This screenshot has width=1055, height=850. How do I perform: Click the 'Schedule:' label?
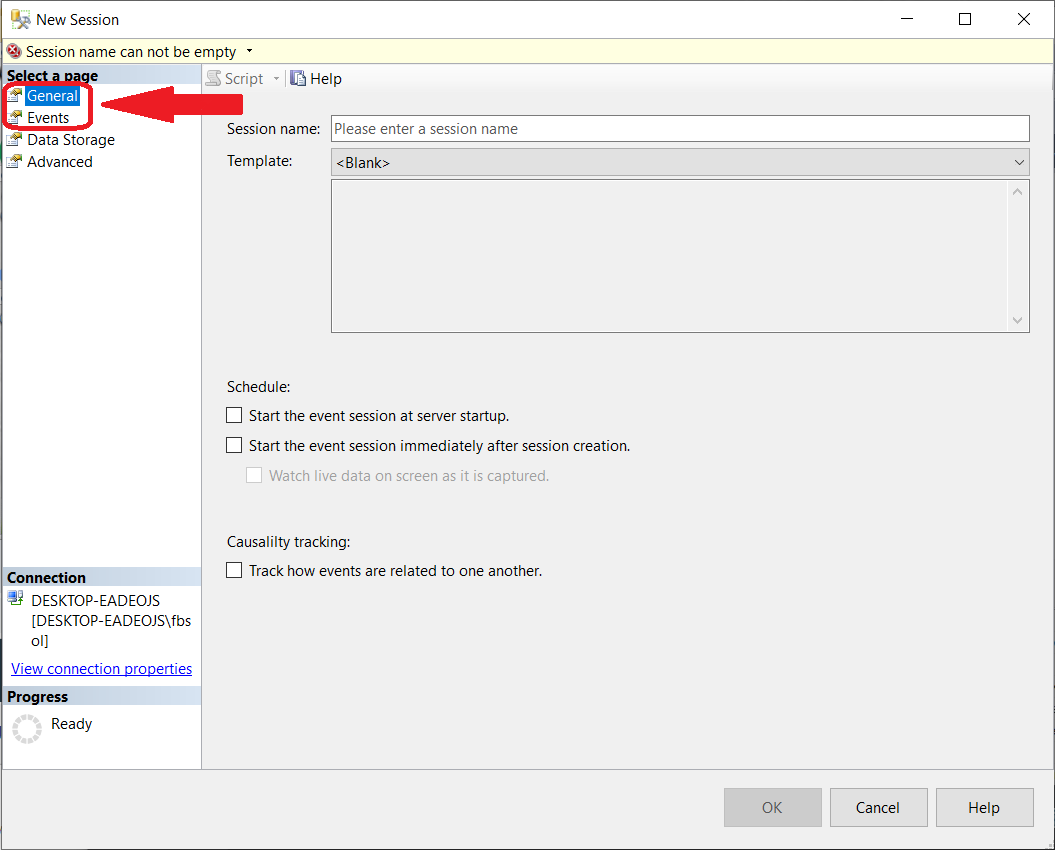coord(258,386)
